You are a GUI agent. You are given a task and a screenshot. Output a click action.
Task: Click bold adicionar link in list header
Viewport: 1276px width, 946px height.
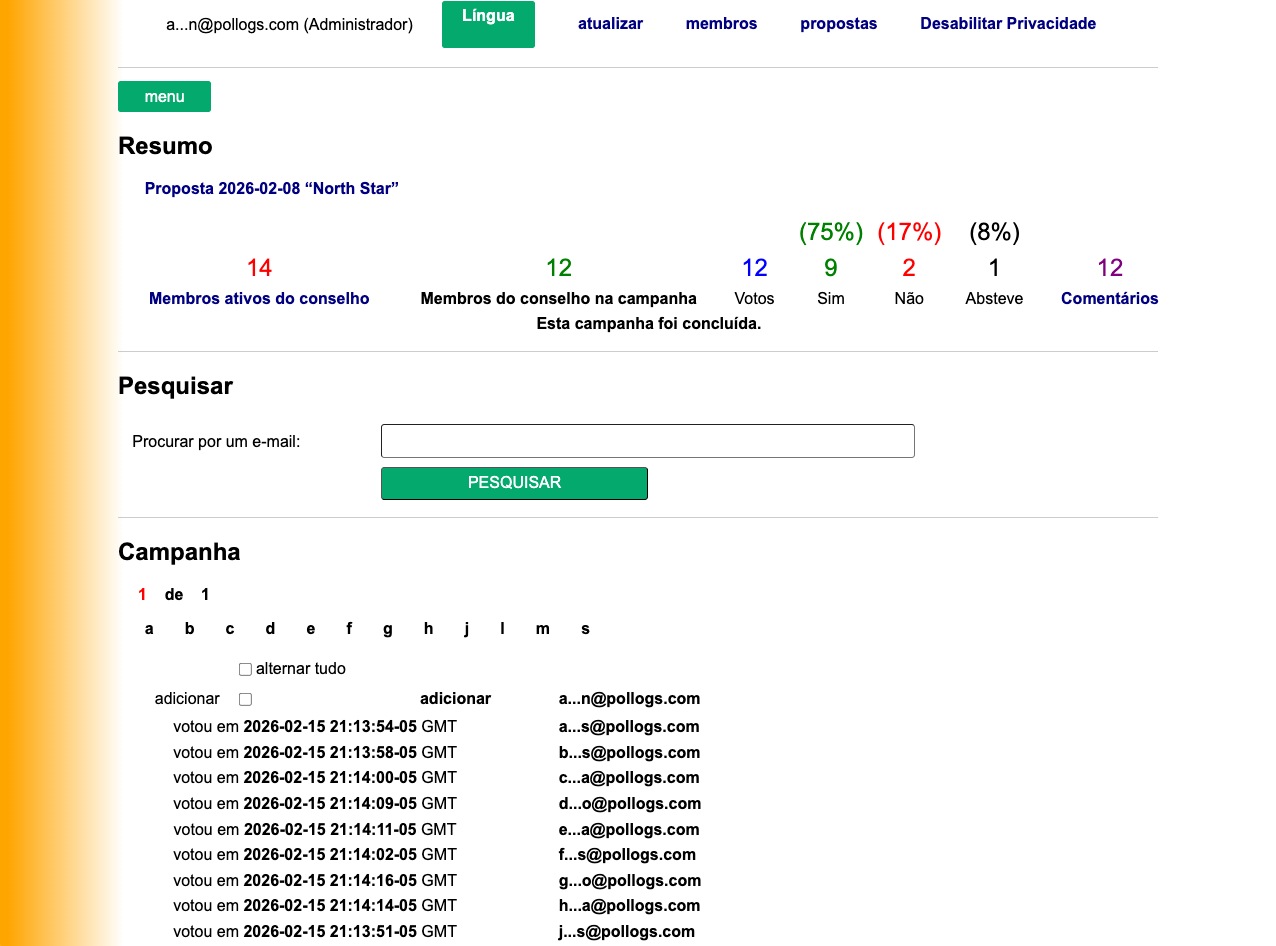pos(455,699)
